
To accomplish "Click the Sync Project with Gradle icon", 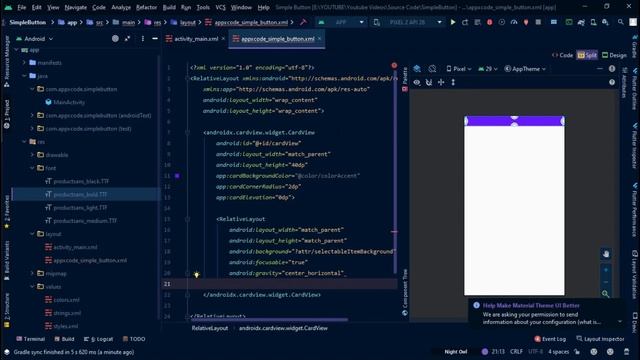I will pos(581,22).
